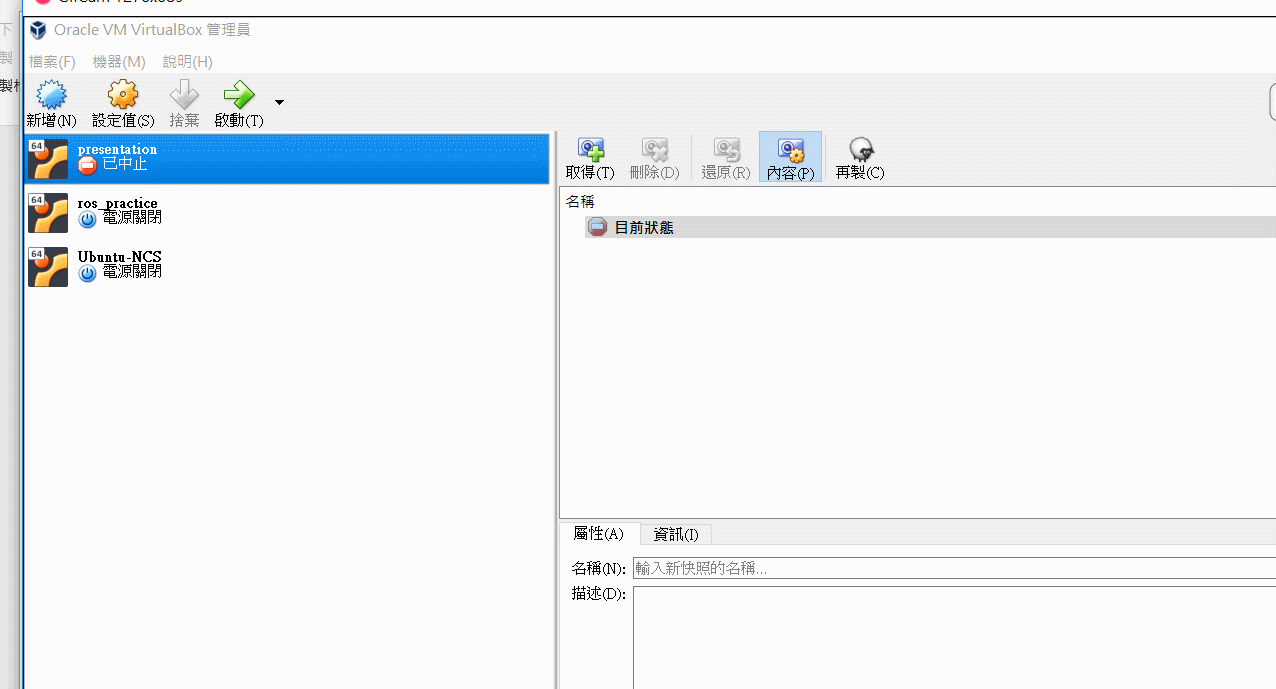This screenshot has height=689, width=1276.
Task: Open the 說明(H) menu
Action: point(188,62)
